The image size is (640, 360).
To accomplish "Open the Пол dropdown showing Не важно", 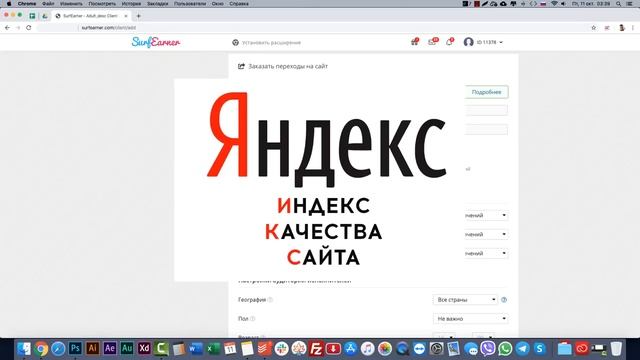I will [470, 318].
